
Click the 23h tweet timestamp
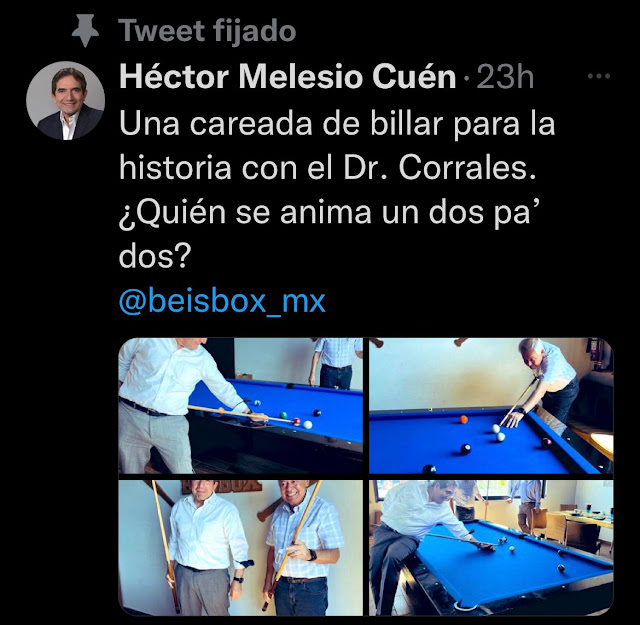pos(505,77)
